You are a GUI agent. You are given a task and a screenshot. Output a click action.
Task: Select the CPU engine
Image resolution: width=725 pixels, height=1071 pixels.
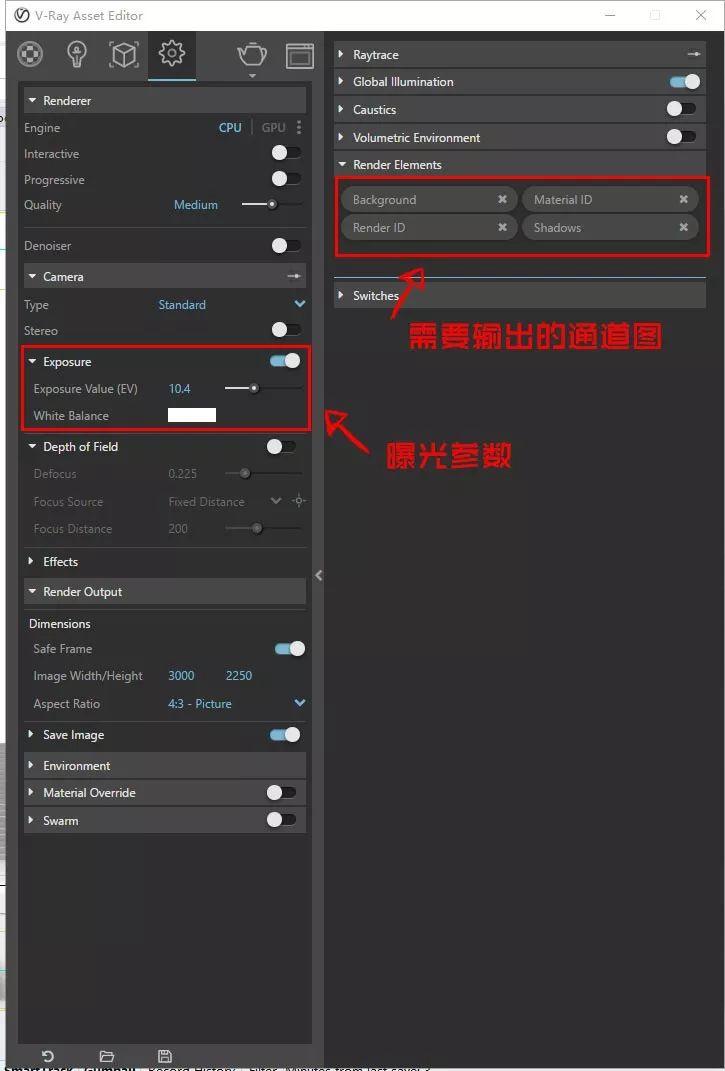point(230,128)
